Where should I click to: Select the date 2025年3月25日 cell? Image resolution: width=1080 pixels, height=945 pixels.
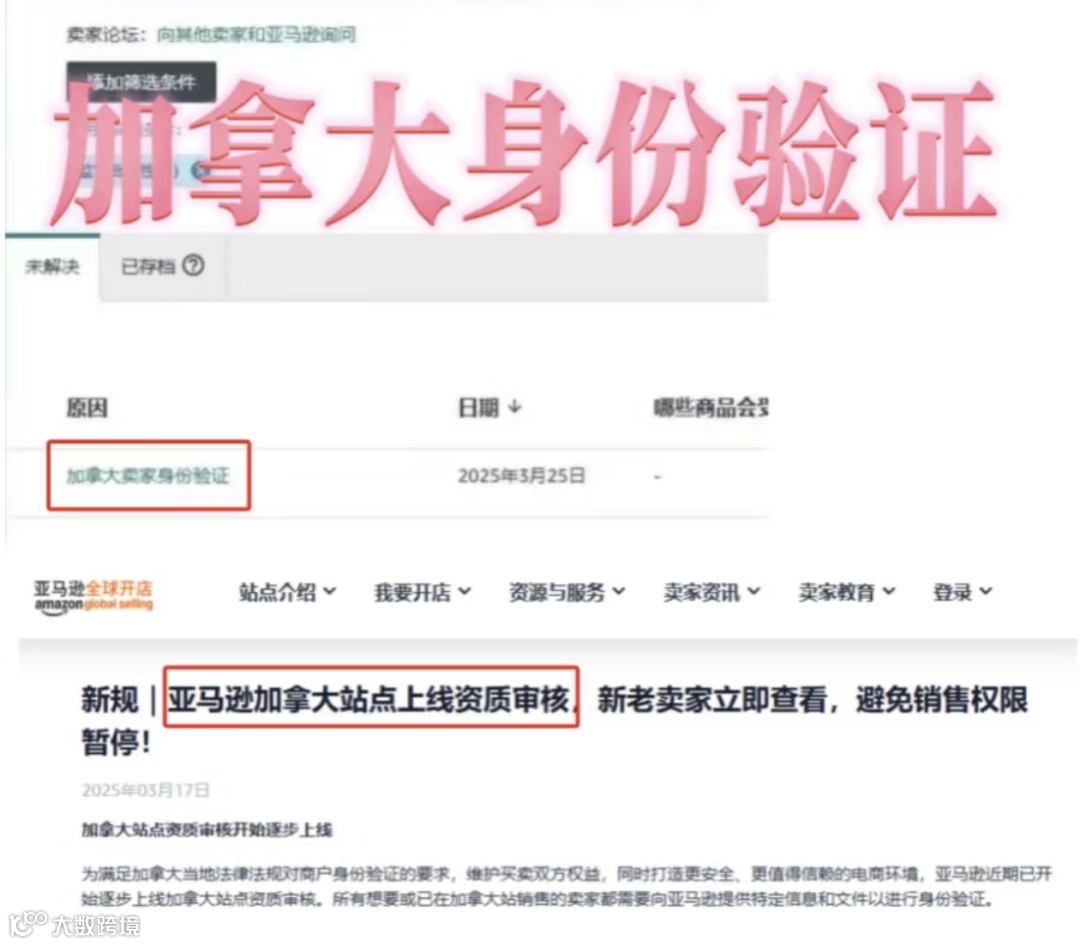point(521,476)
